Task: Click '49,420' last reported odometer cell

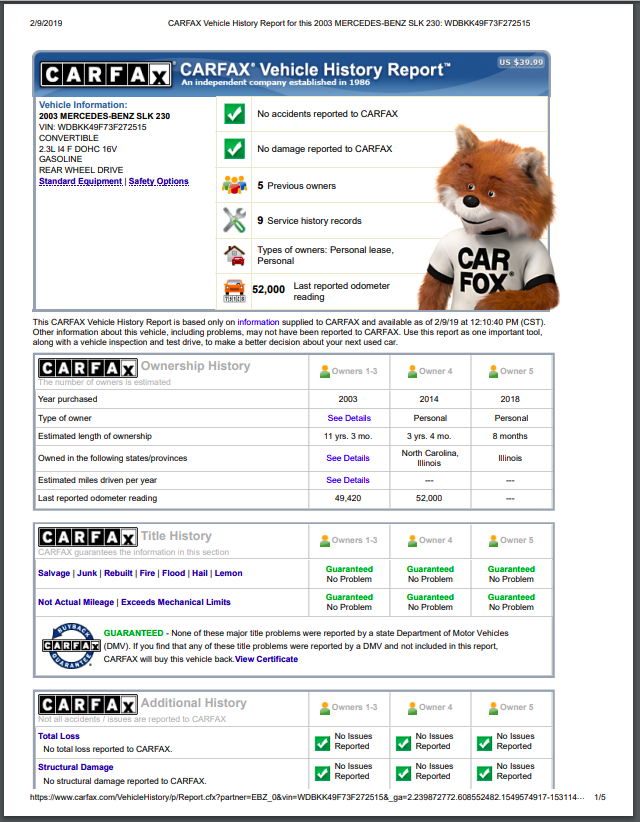Action: [348, 498]
